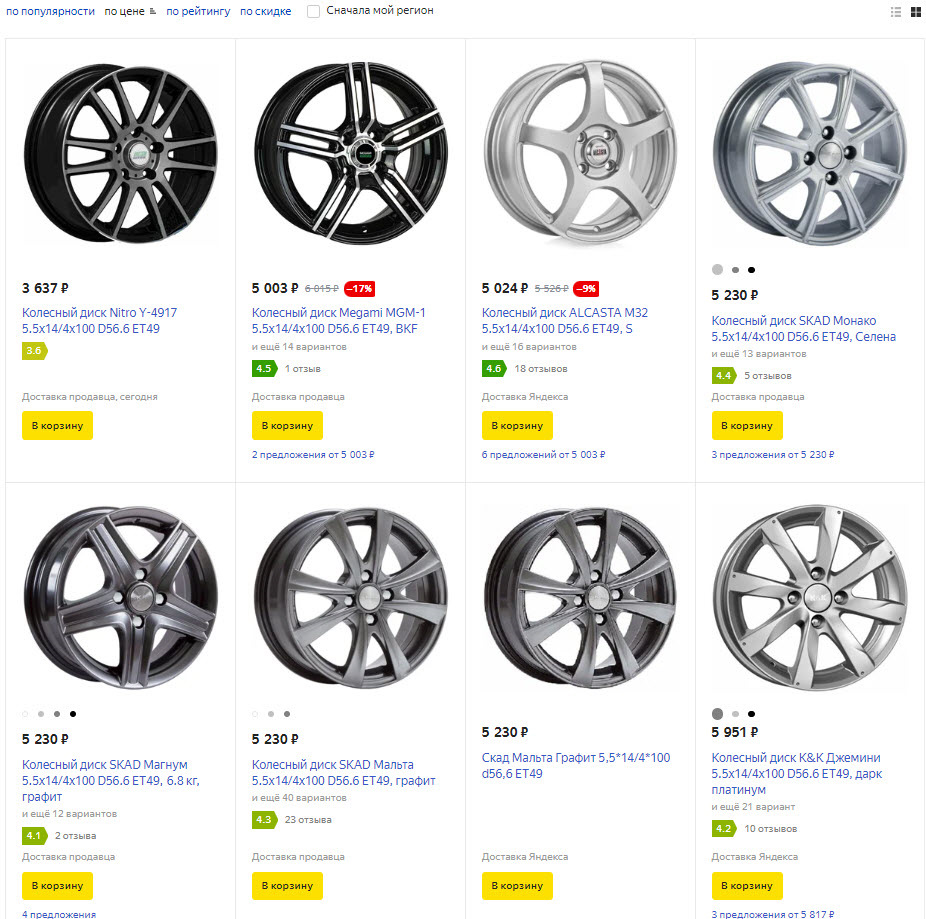This screenshot has width=926, height=919.
Task: Click the 3.6 rating badge on Nitro Y-4917
Action: tap(34, 351)
